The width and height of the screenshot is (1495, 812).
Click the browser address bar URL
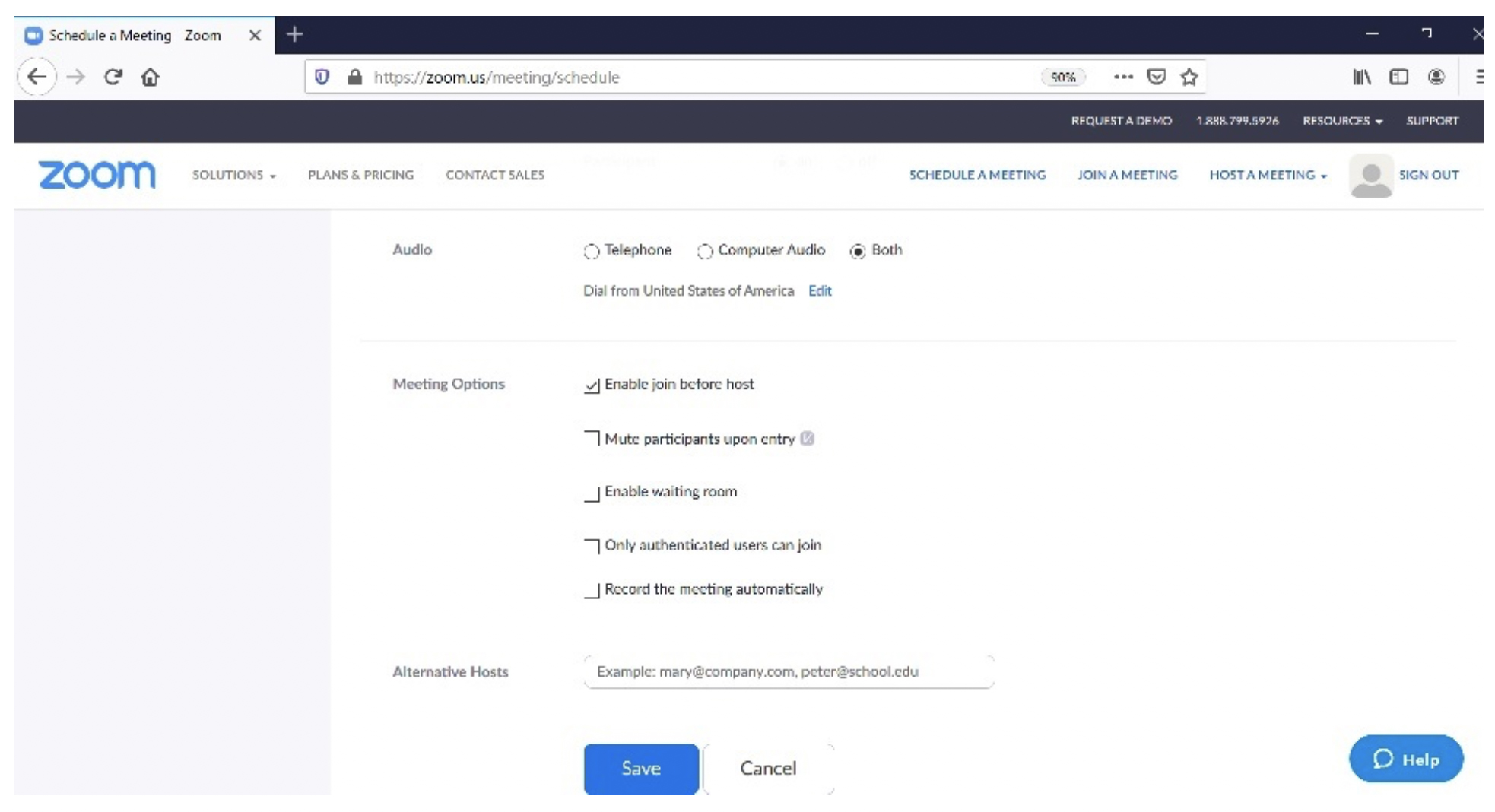pos(497,78)
